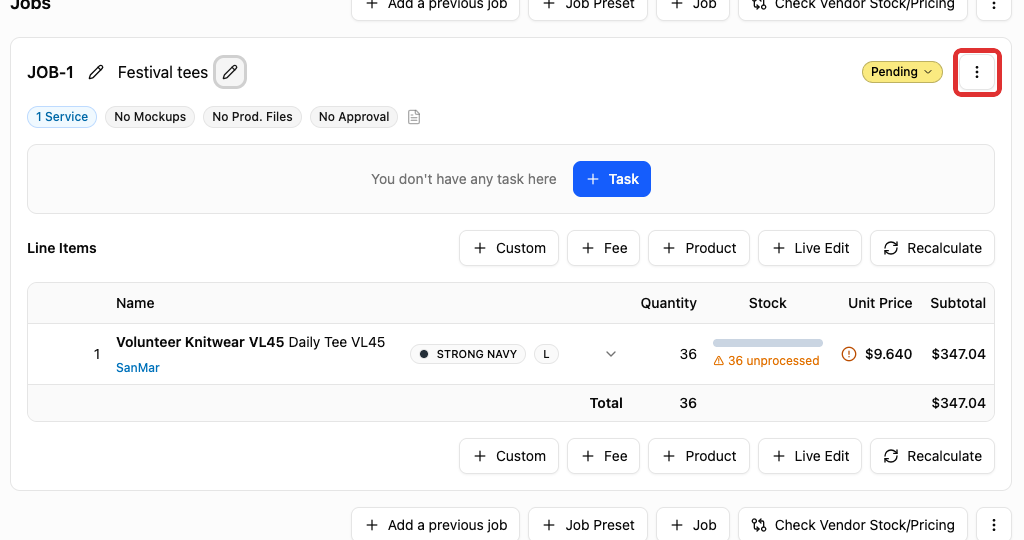Click the Subtotal column header

tap(958, 303)
